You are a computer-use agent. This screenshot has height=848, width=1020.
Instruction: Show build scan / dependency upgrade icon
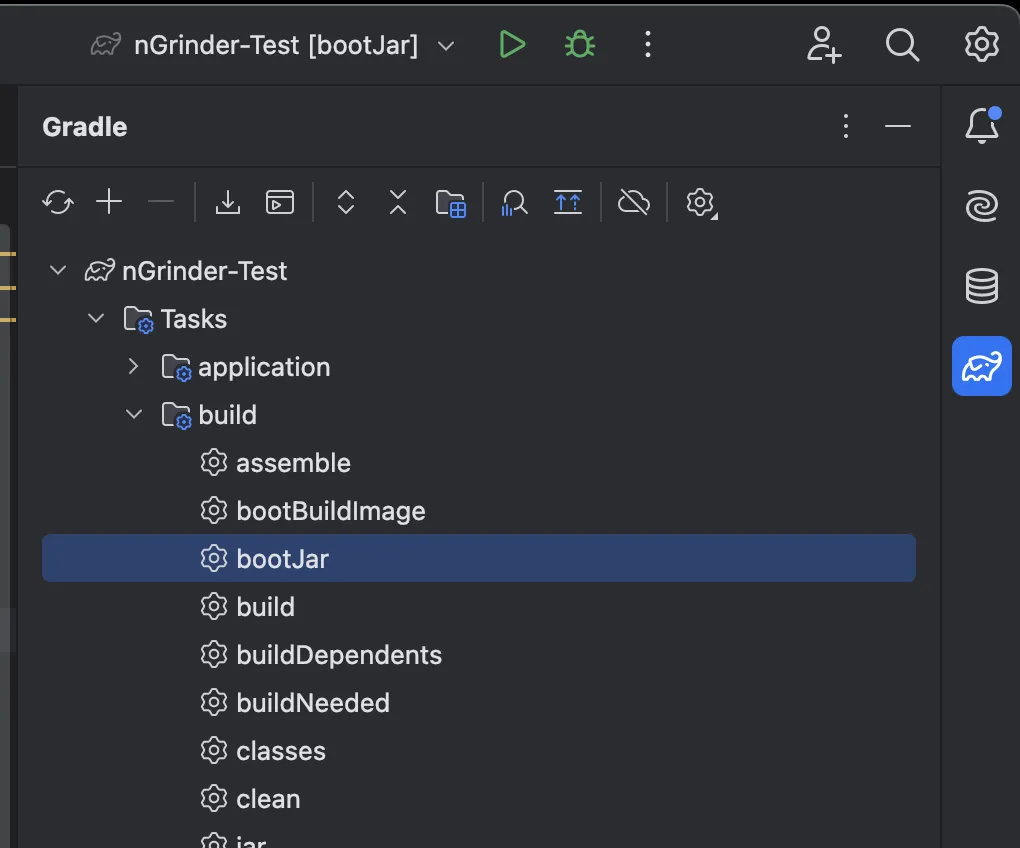568,202
